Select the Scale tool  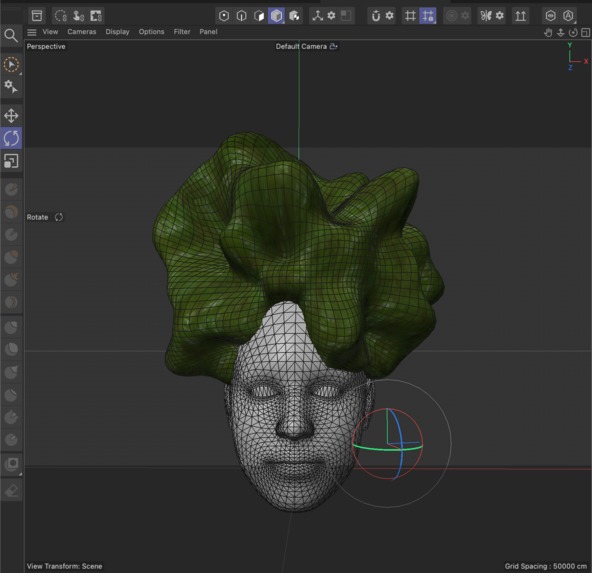pos(11,161)
